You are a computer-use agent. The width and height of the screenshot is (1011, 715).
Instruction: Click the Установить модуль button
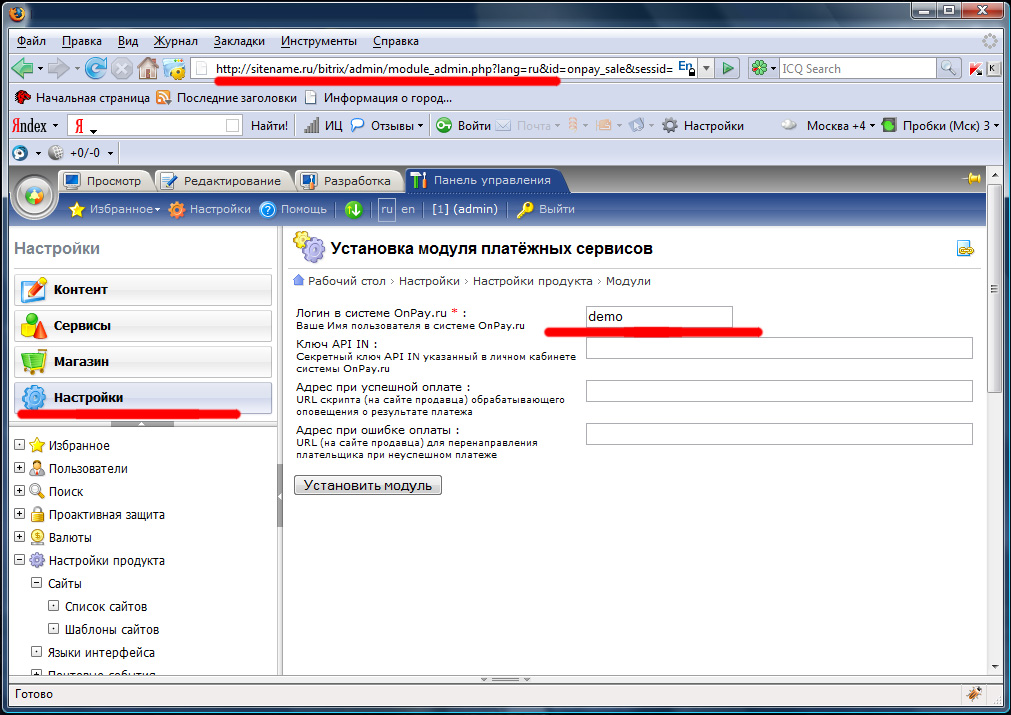(367, 485)
